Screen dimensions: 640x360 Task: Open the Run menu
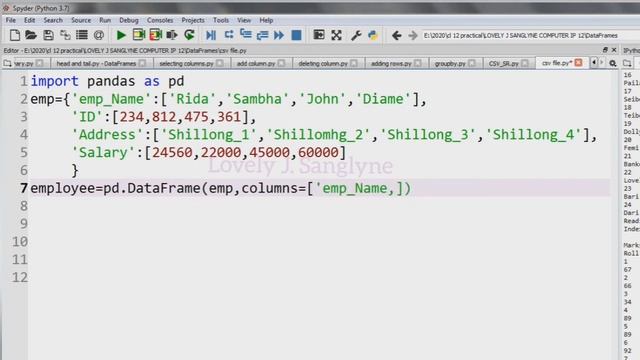tap(105, 20)
